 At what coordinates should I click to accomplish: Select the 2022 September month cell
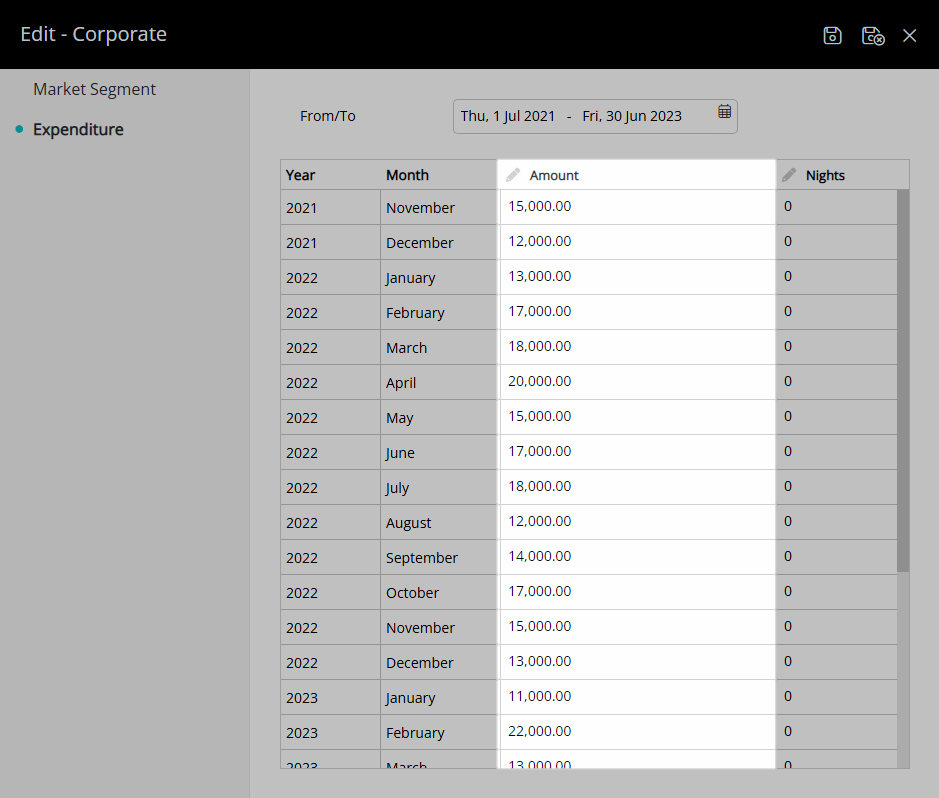click(x=438, y=557)
